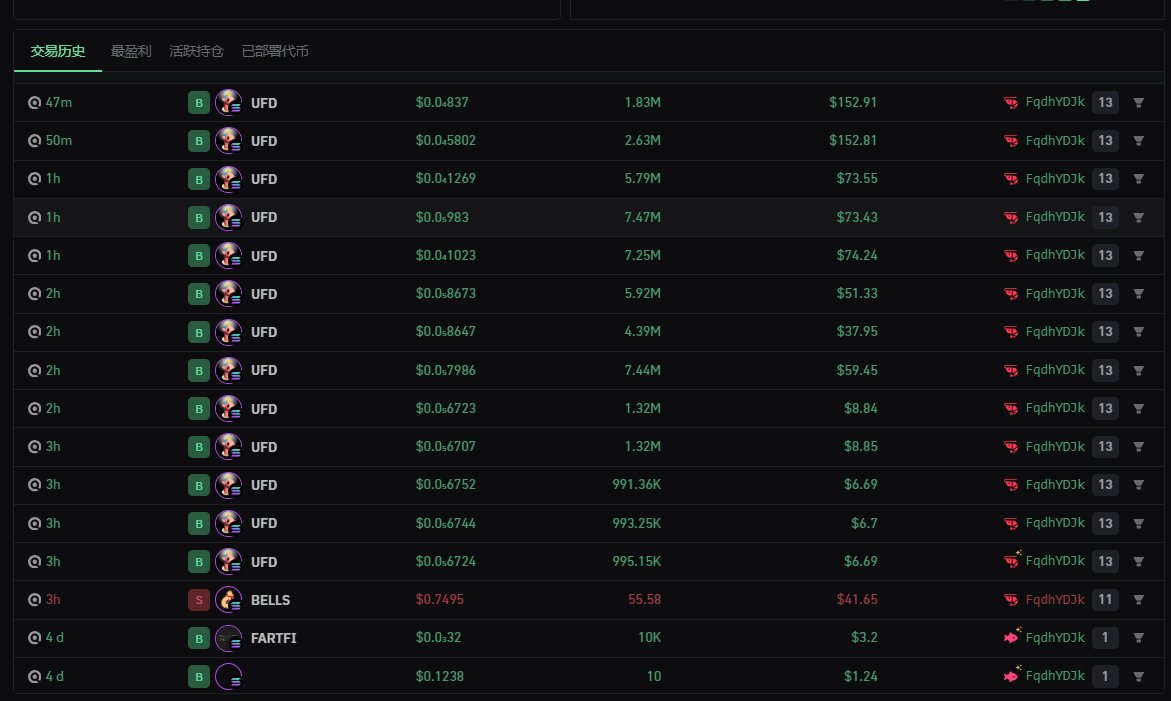Image resolution: width=1171 pixels, height=701 pixels.
Task: Click the 11 badge in the BELLS row
Action: tap(1105, 599)
